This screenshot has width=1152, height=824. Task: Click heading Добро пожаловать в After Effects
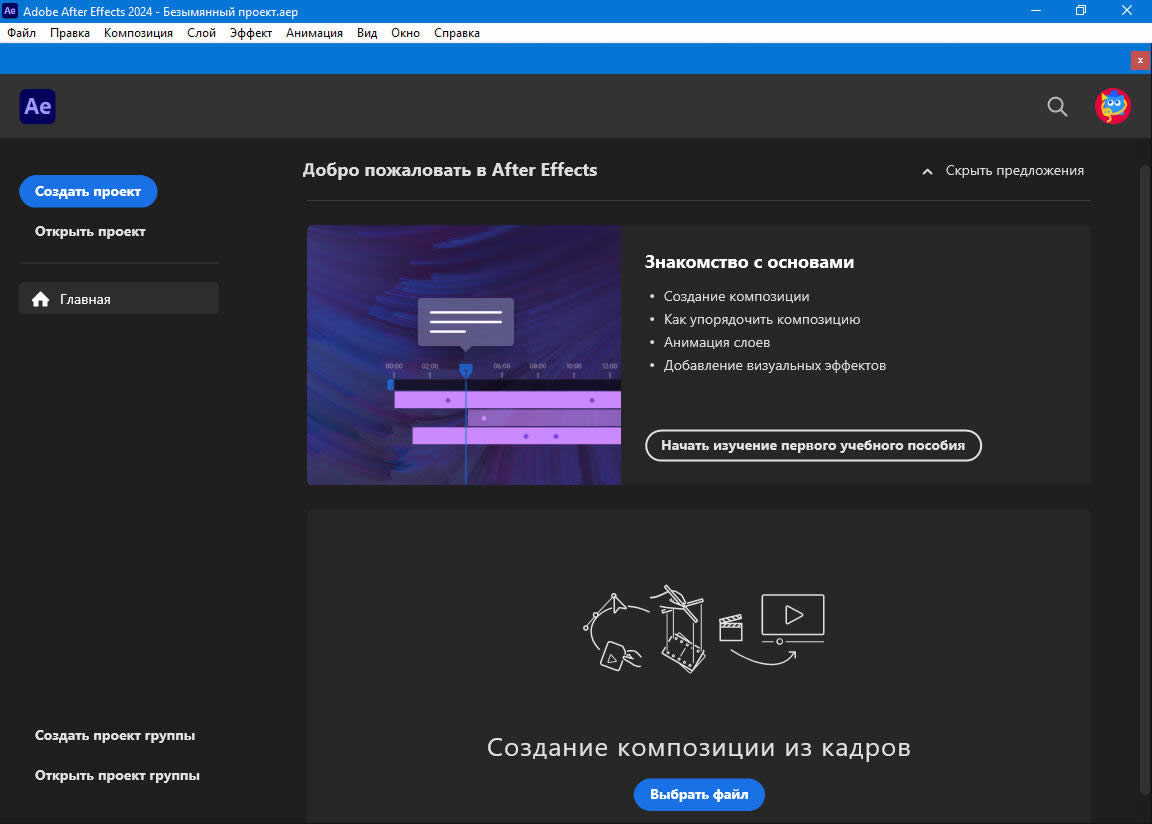click(450, 170)
